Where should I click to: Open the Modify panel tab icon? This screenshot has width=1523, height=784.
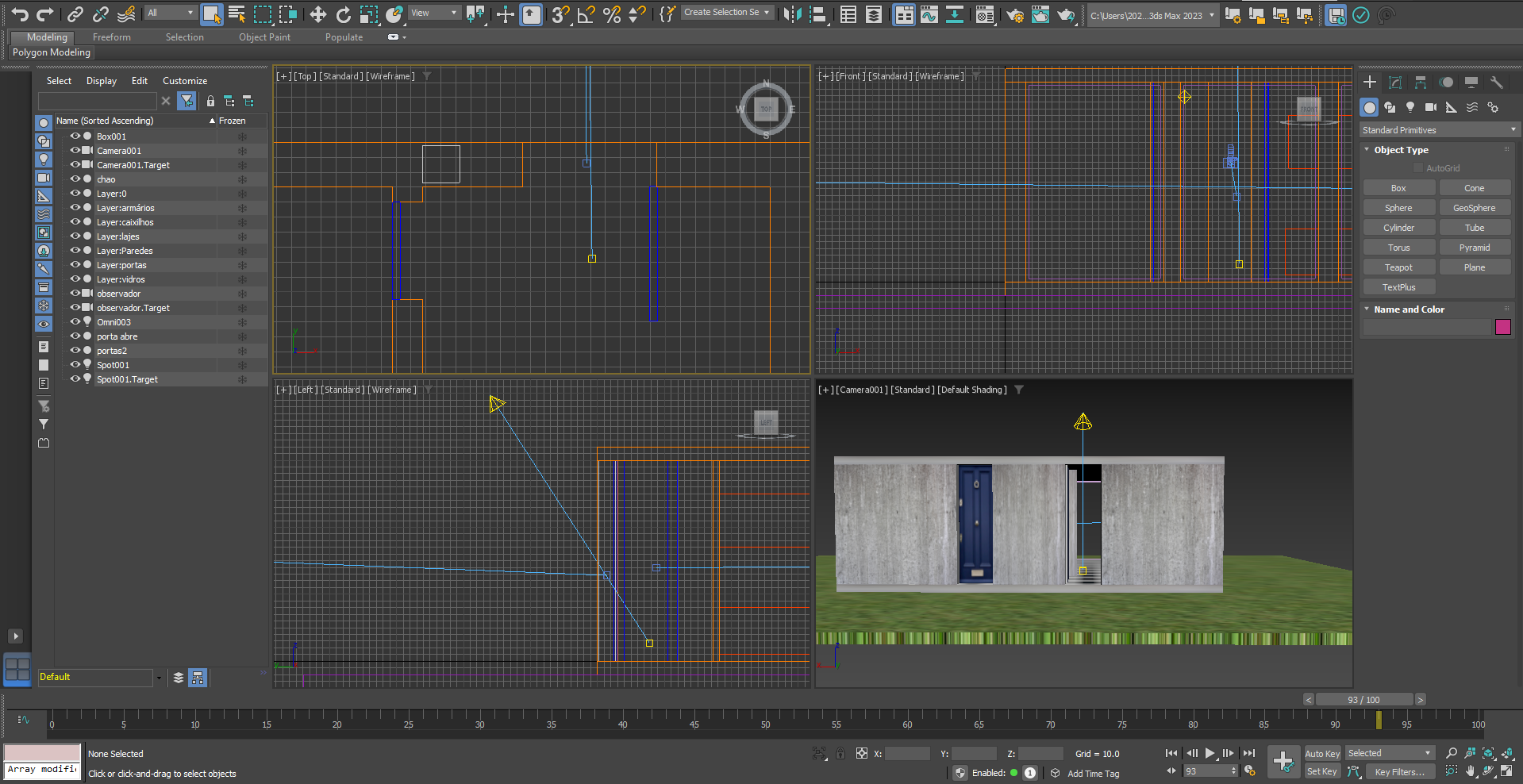[x=1395, y=83]
